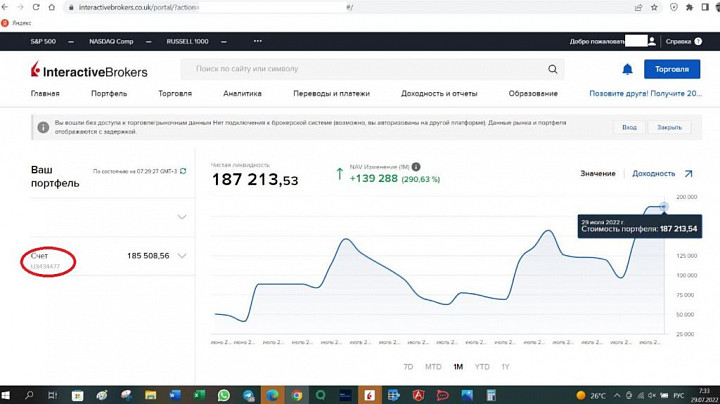This screenshot has height=404, width=720.
Task: Open WhatsApp from taskbar
Action: coord(224,395)
